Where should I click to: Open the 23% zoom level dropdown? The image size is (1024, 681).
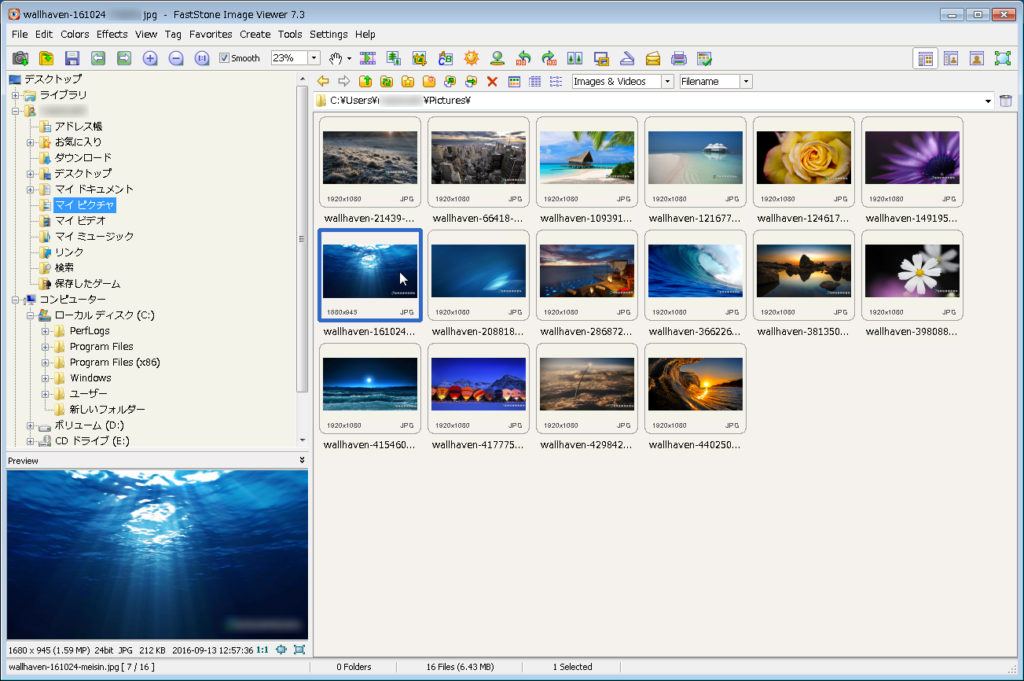click(x=314, y=58)
